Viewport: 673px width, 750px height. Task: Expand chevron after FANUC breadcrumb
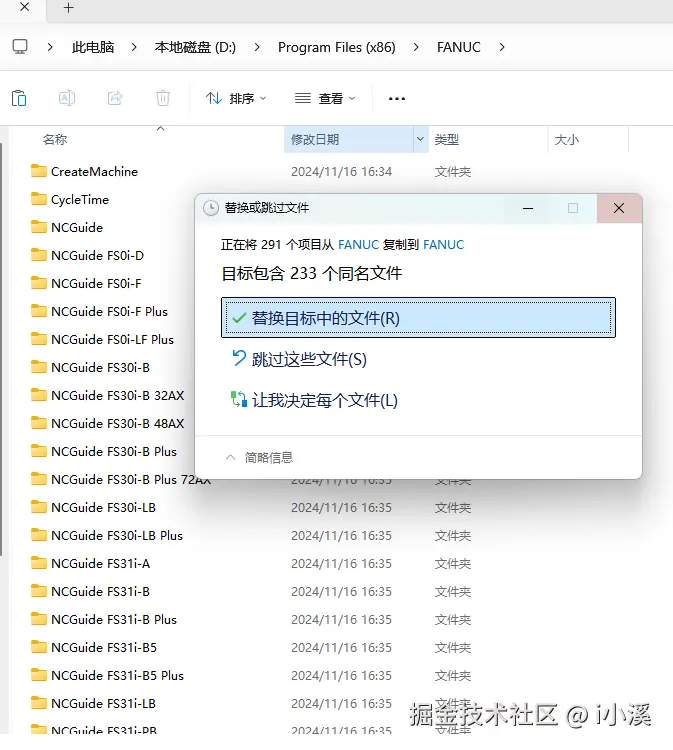tap(502, 47)
